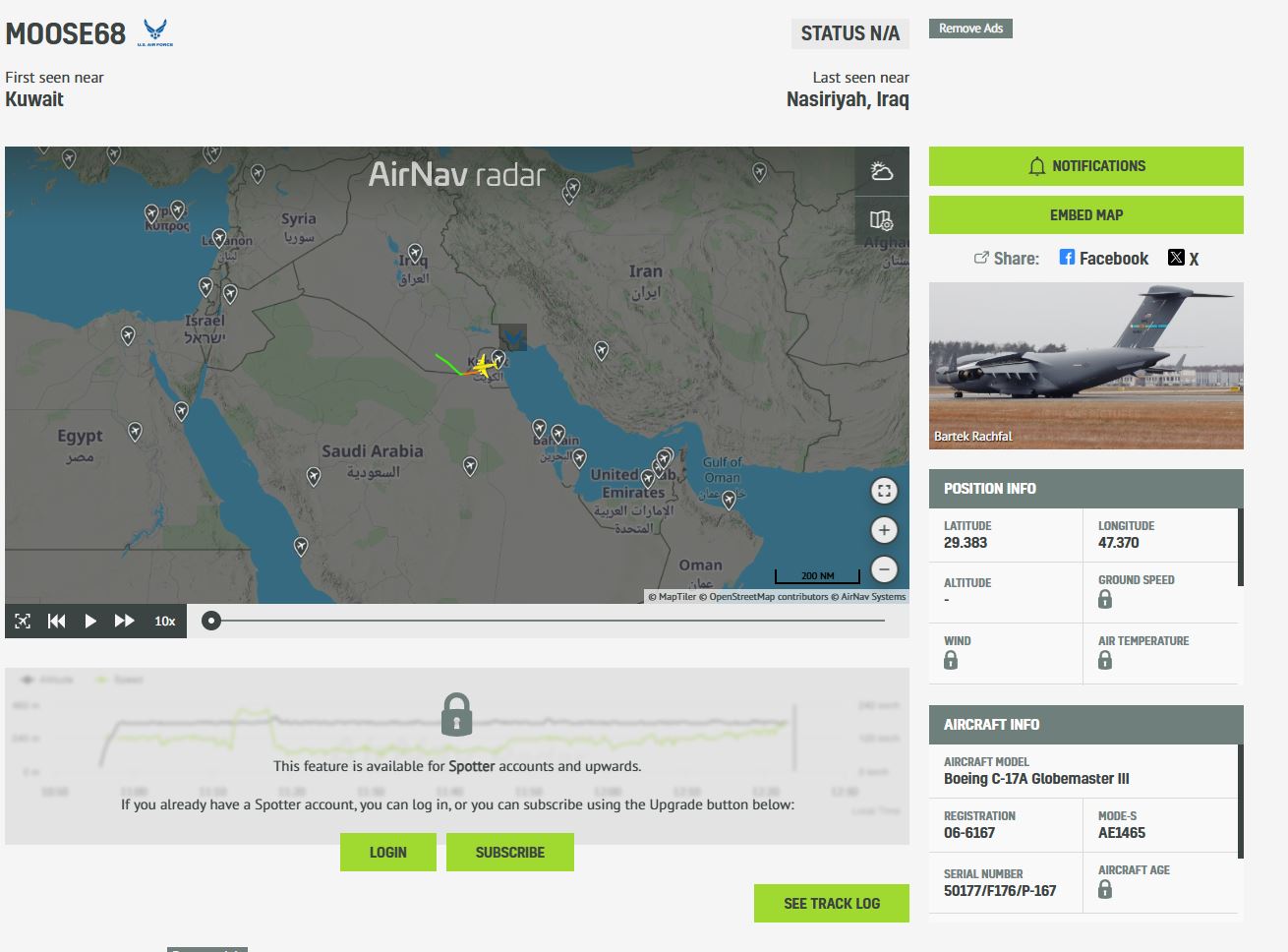1288x952 pixels.
Task: Click the playback timeline slider handle
Action: pos(210,621)
